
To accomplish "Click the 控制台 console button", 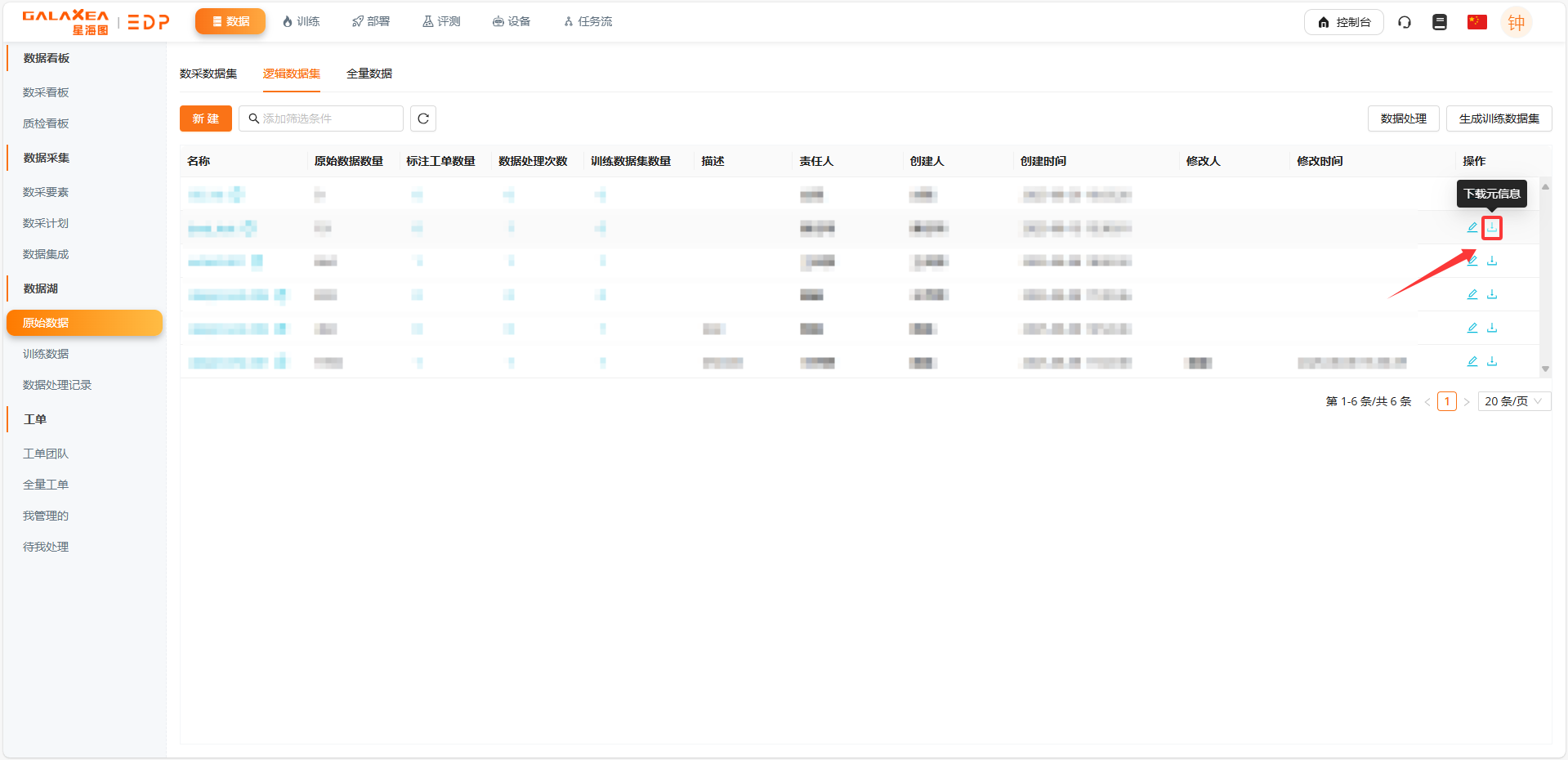I will pos(1342,22).
